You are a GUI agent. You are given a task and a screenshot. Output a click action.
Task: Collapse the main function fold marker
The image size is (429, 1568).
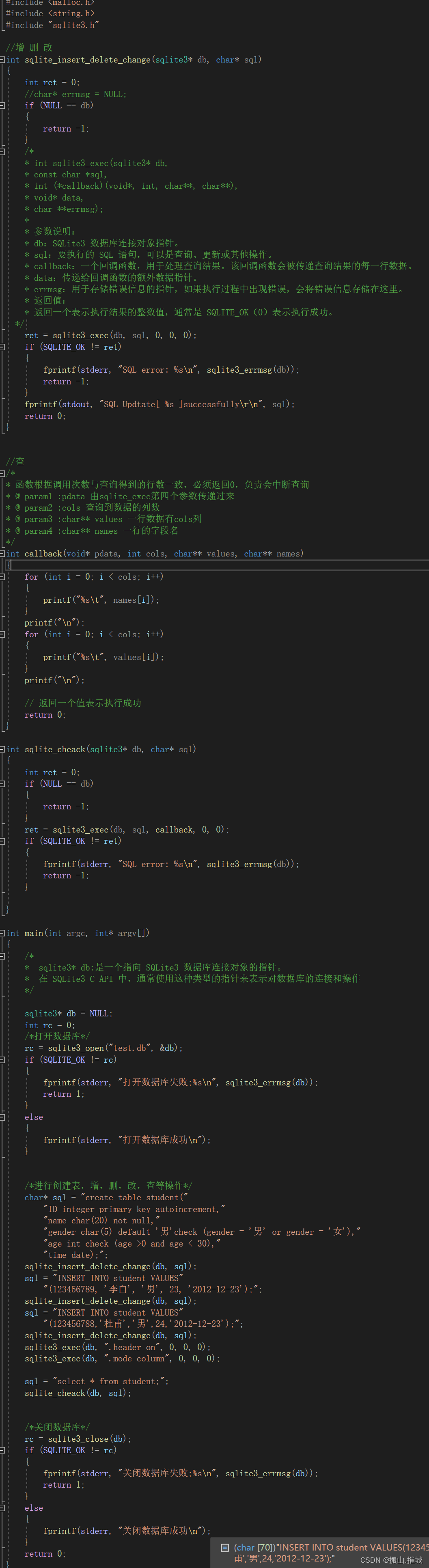(2, 933)
